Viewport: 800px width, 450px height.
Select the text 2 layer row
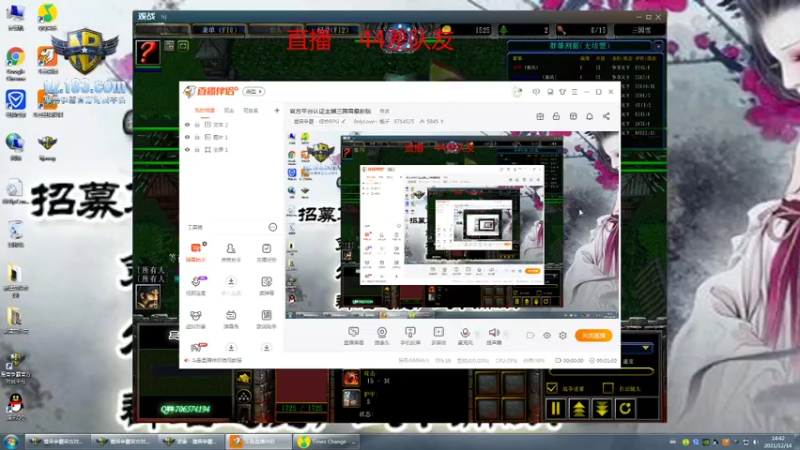pos(232,124)
